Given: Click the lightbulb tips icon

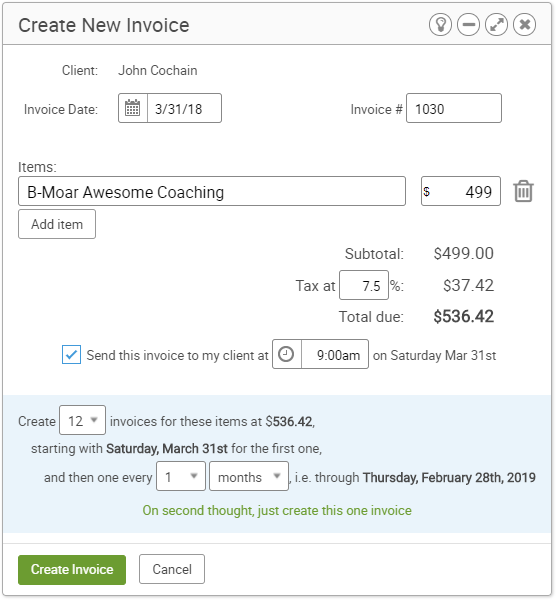Looking at the screenshot, I should [440, 25].
